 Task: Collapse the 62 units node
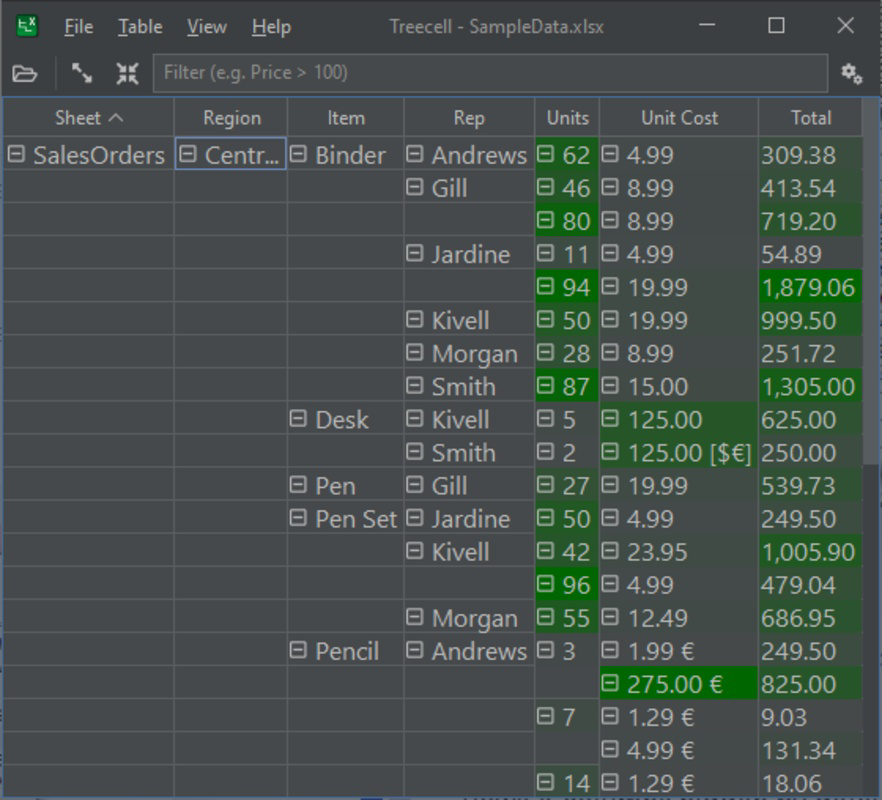coord(545,154)
